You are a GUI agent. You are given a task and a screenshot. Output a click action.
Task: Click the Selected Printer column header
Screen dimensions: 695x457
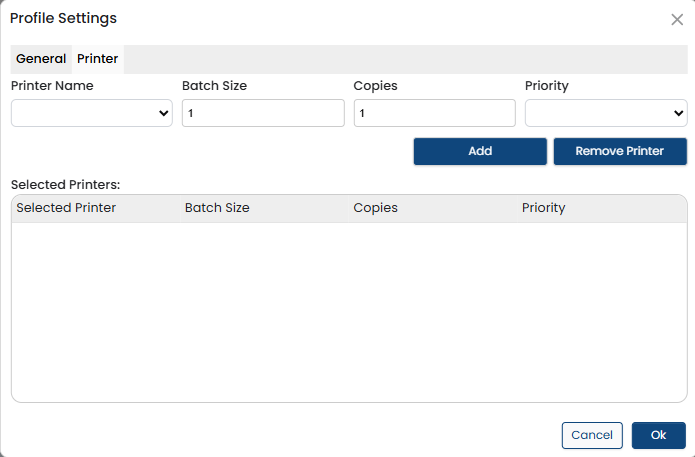[x=66, y=208]
